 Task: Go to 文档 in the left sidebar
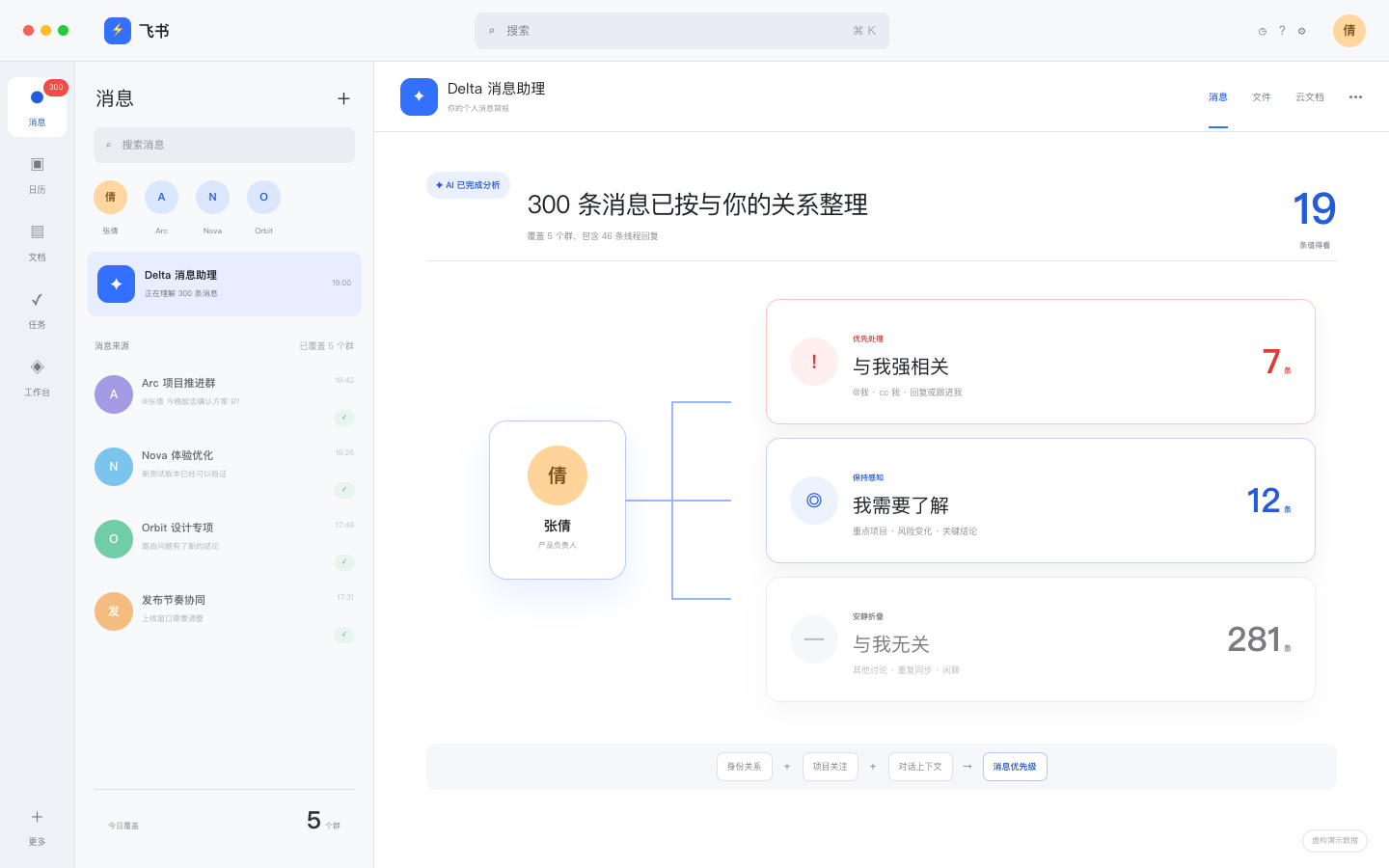37,242
